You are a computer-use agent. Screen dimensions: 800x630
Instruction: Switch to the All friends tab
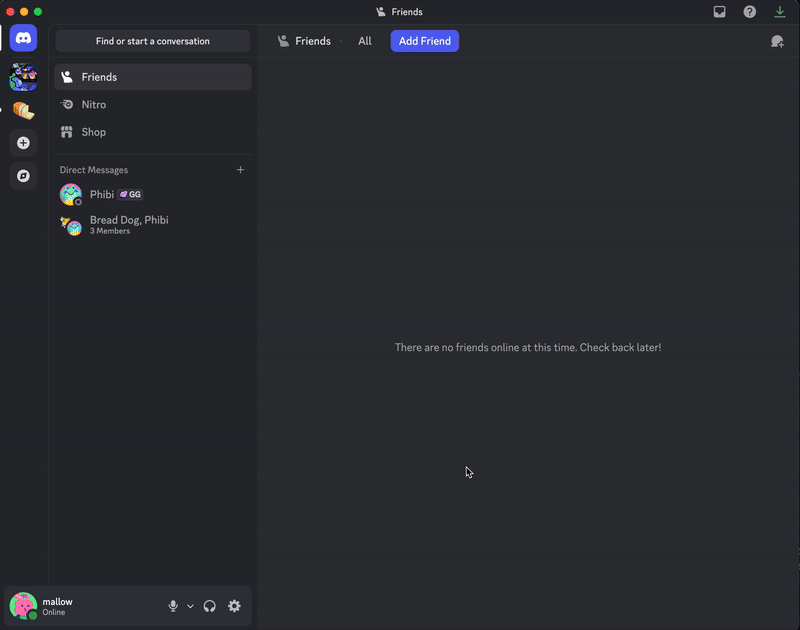pos(365,41)
